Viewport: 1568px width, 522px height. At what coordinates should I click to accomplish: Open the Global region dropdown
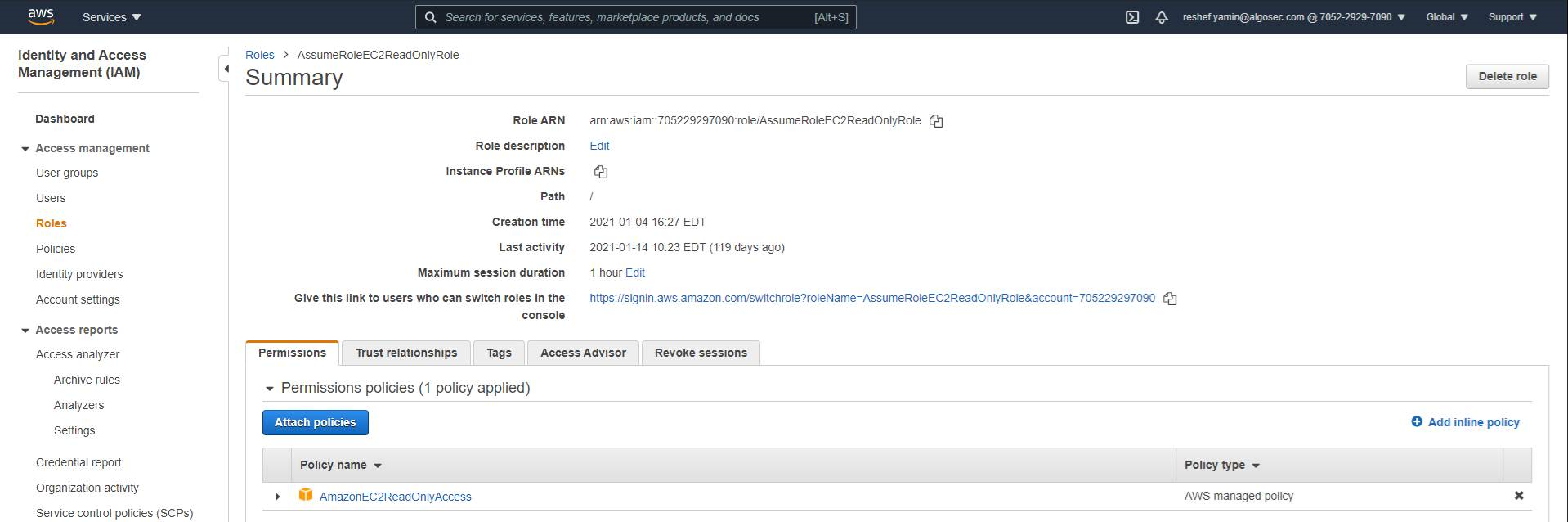click(1446, 17)
